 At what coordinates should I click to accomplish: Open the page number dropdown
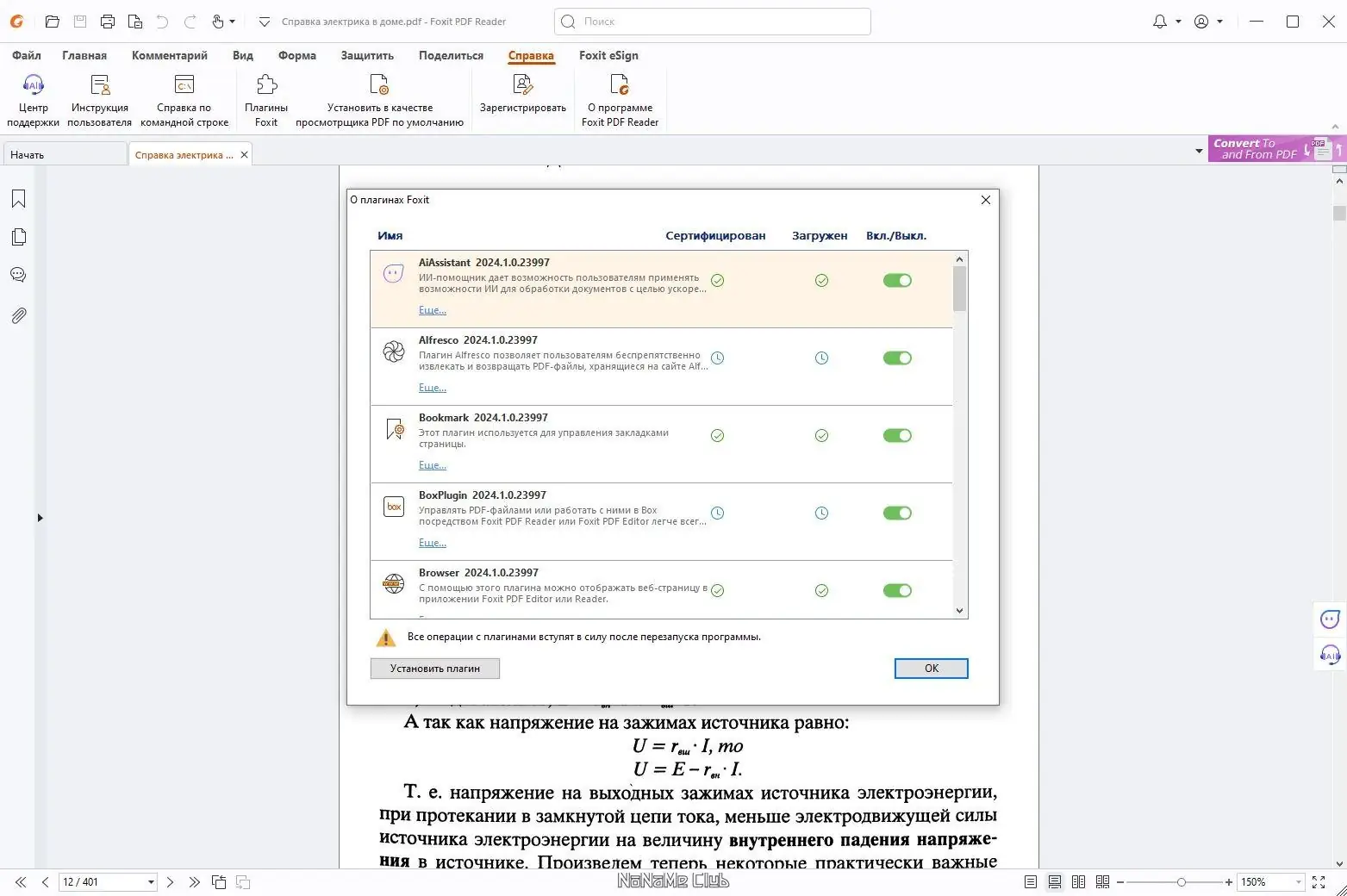[x=151, y=882]
